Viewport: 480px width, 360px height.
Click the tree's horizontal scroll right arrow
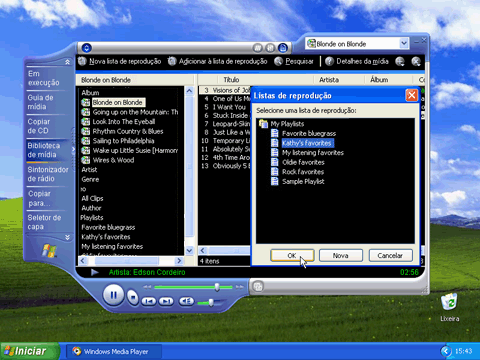point(179,261)
